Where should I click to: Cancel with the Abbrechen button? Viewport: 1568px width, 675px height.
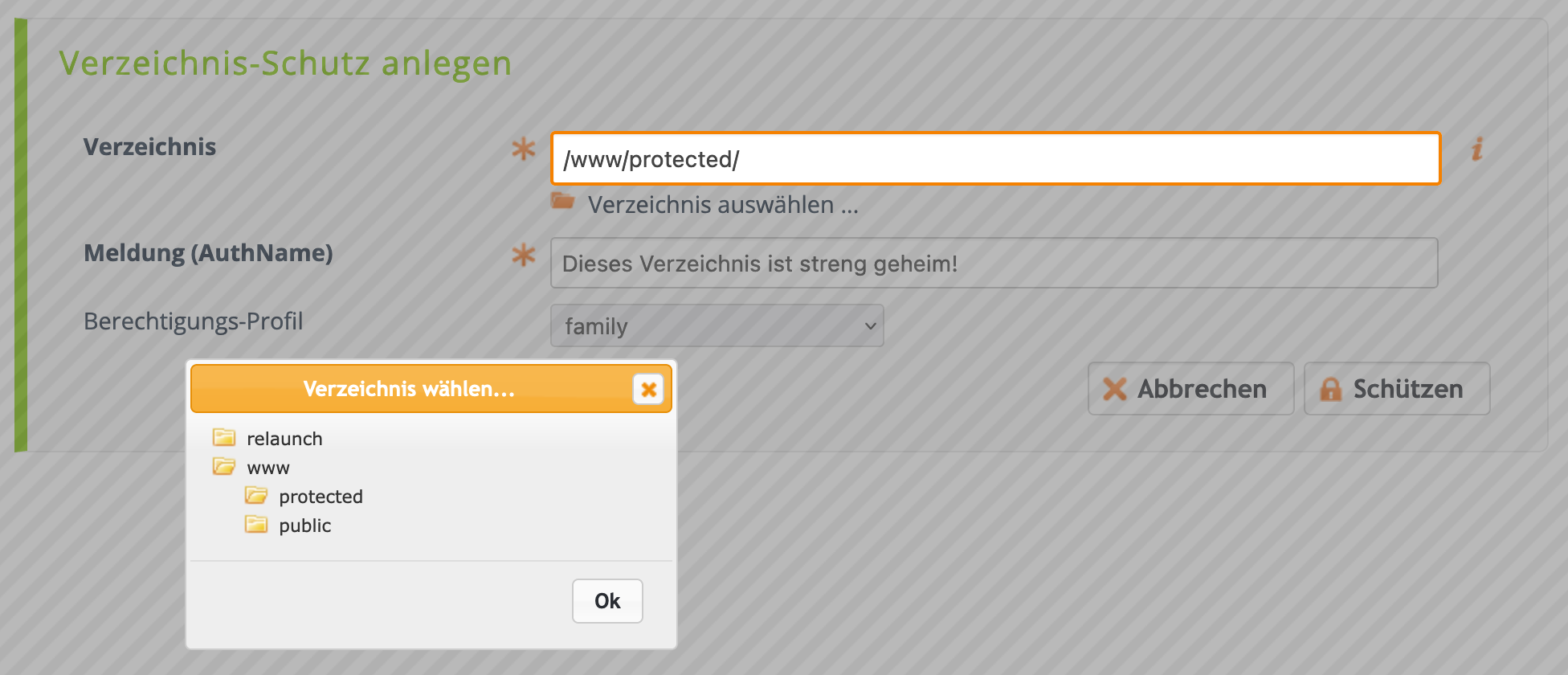(x=1190, y=389)
